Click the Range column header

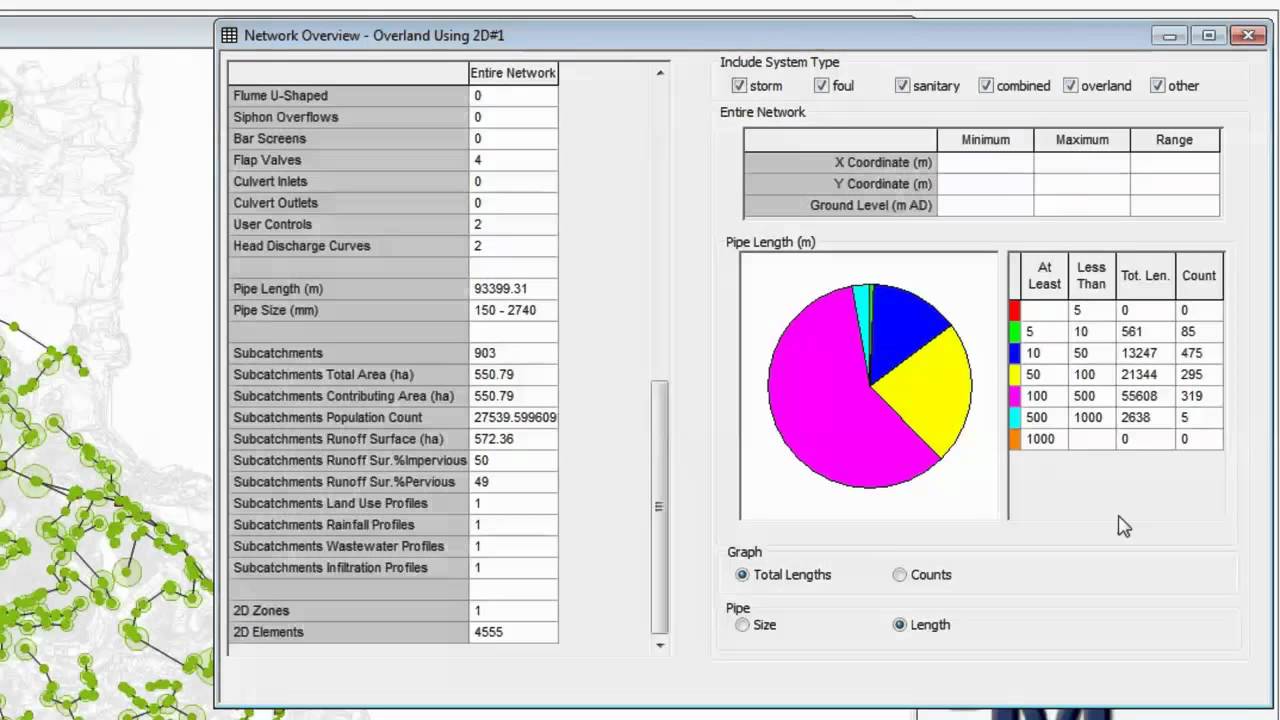[x=1174, y=140]
